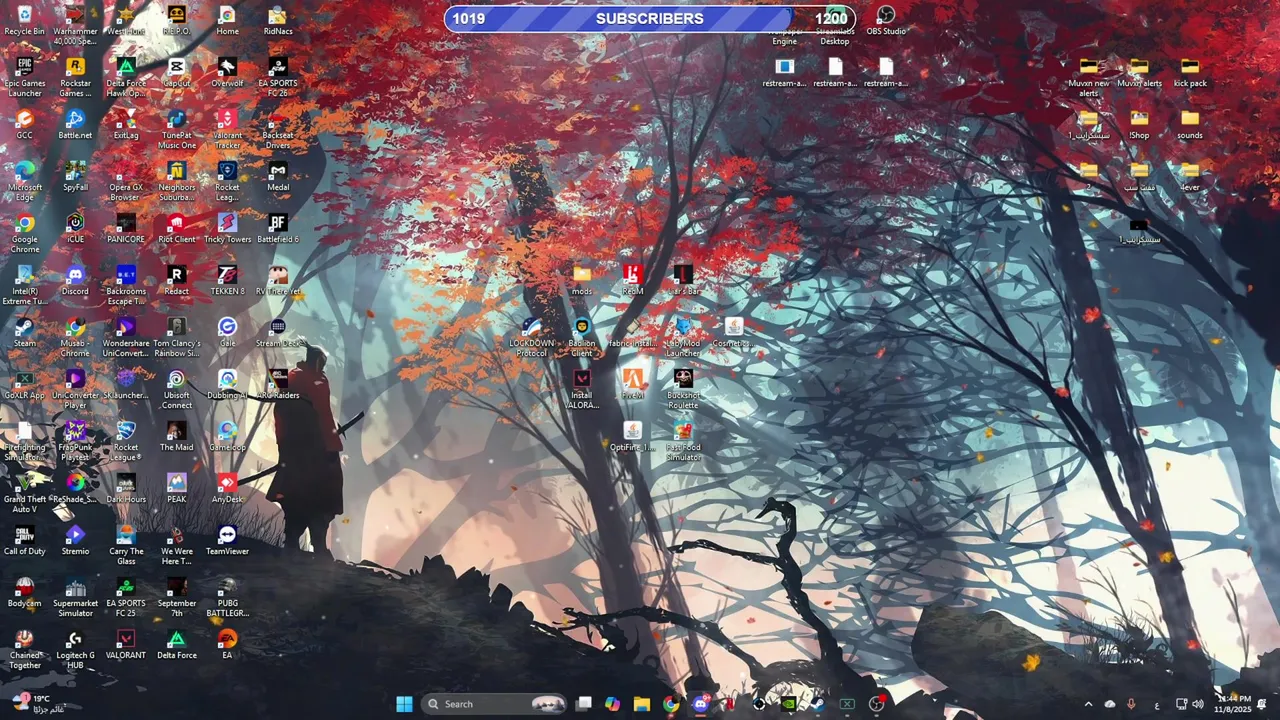
Task: Launch Buckshot Roulette desktop shortcut
Action: pyautogui.click(x=683, y=389)
